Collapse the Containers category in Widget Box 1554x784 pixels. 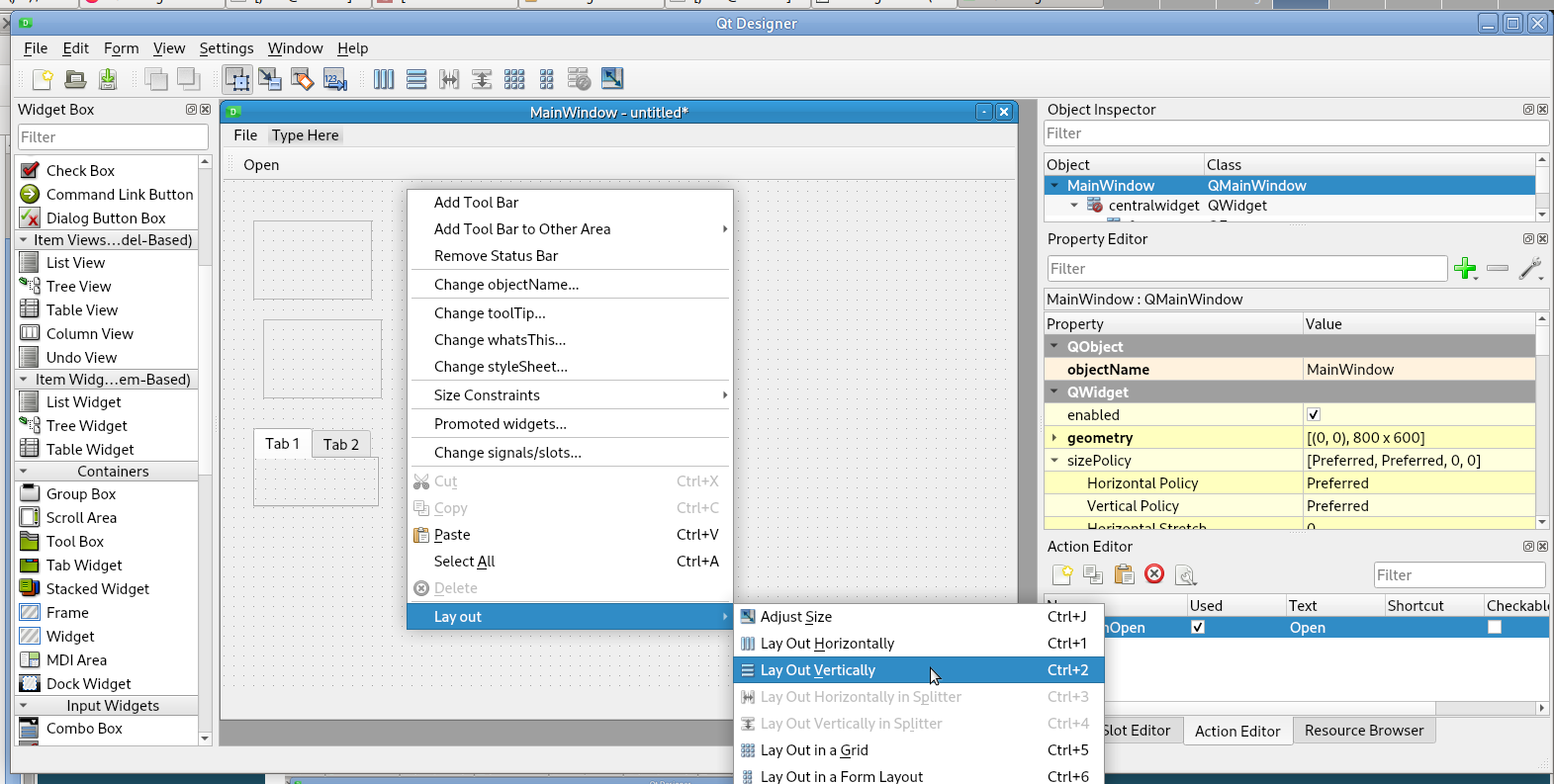[x=24, y=472]
